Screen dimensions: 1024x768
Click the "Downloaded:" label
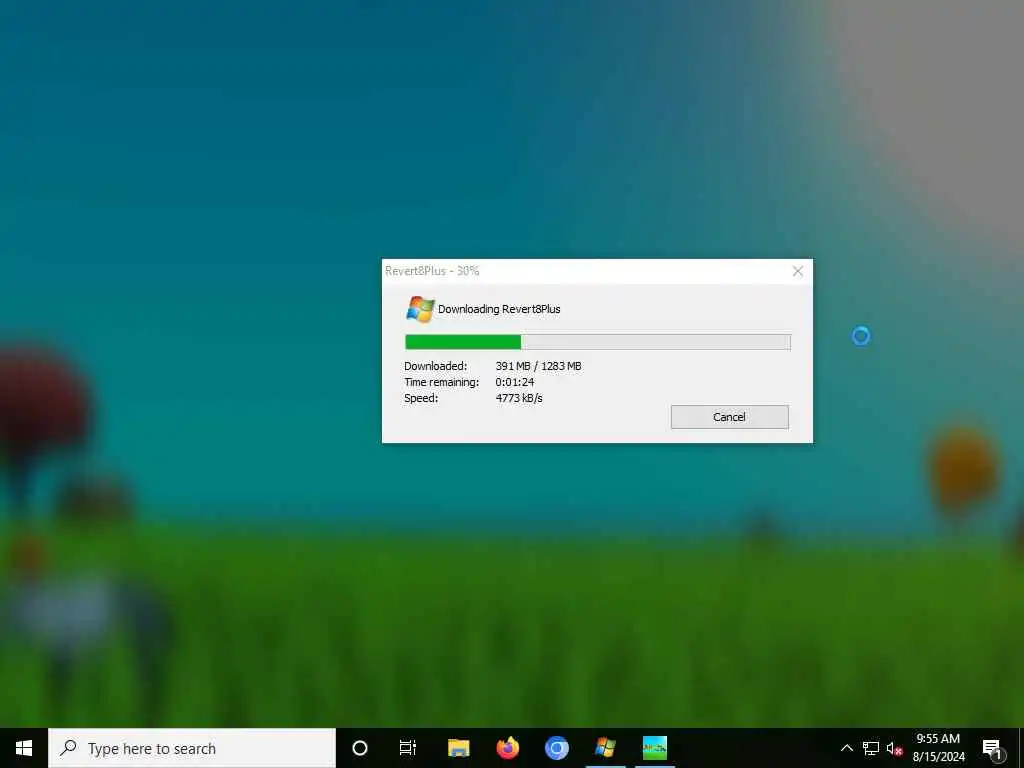(x=436, y=366)
